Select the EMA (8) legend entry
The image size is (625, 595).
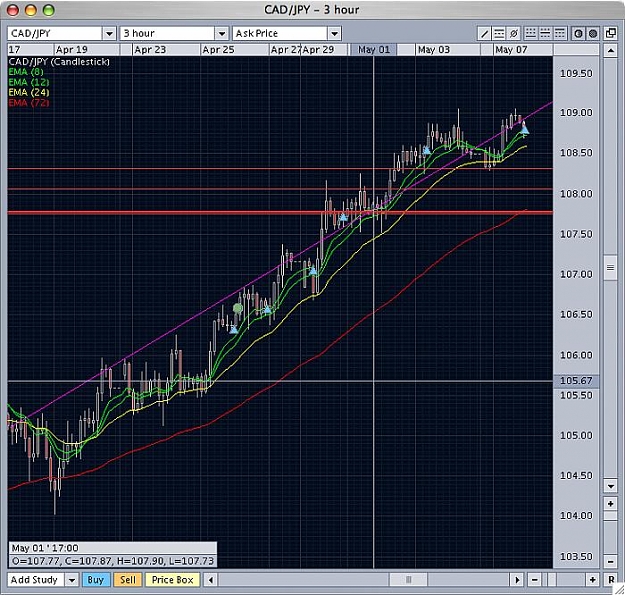coord(26,72)
